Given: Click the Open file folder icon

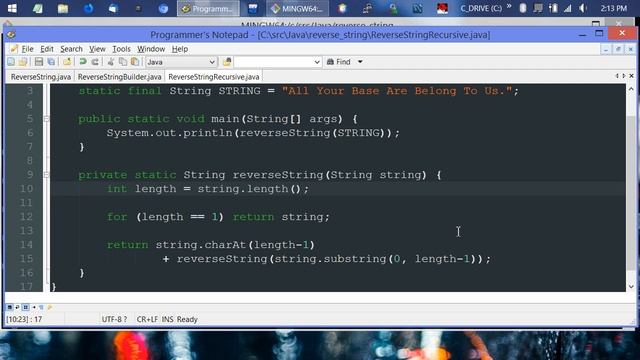Looking at the screenshot, I should [23, 62].
